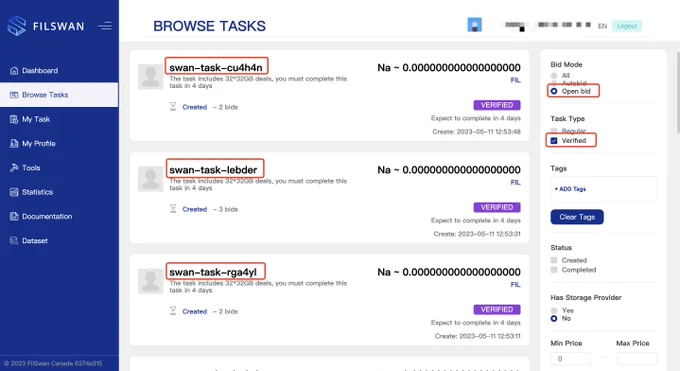Screen dimensions: 680x371
Task: Open Statistics menu item
Action: 59,192
